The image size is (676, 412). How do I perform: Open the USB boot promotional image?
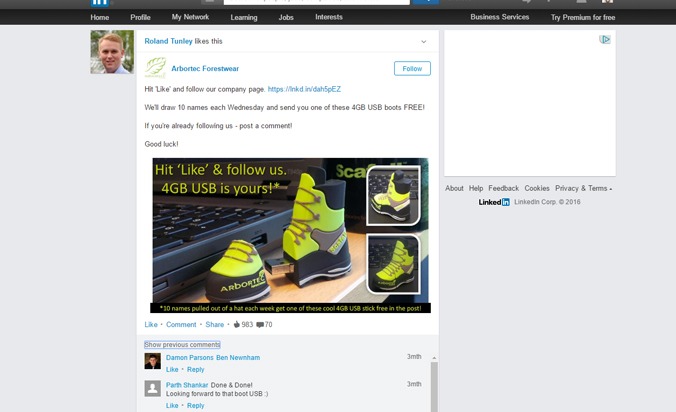pyautogui.click(x=291, y=235)
